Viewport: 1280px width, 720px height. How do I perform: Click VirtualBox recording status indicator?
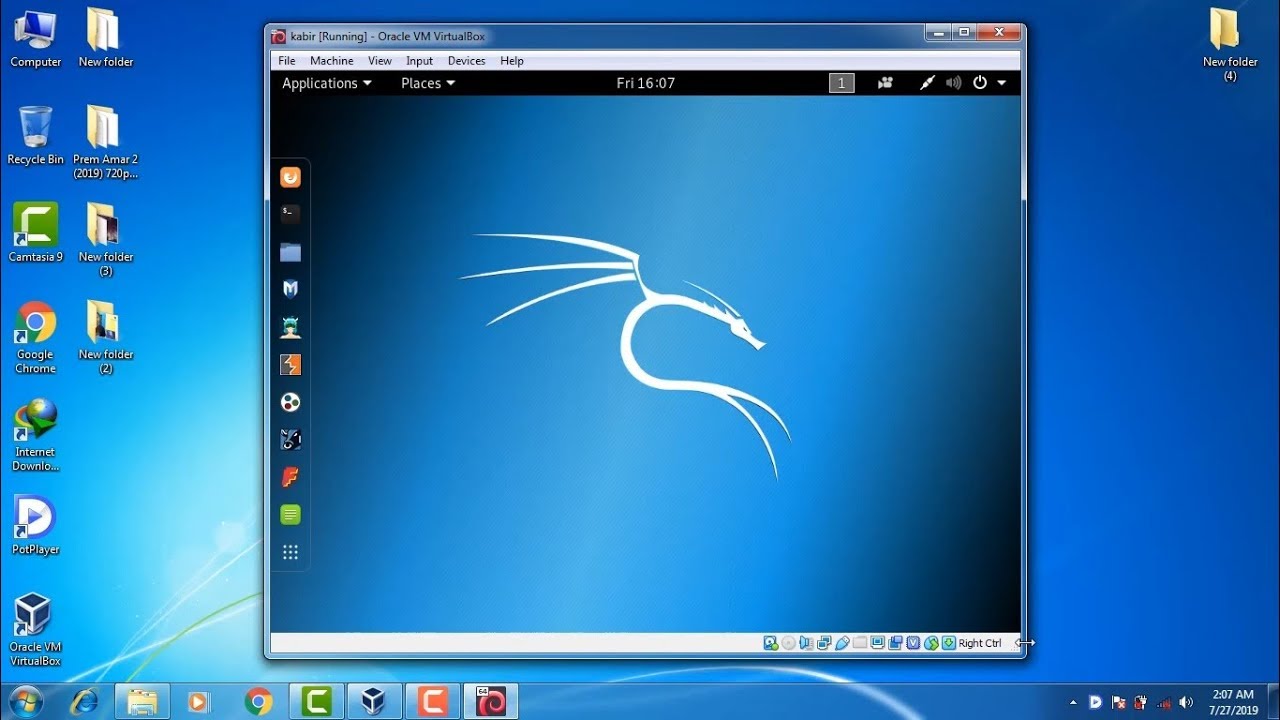coord(896,643)
